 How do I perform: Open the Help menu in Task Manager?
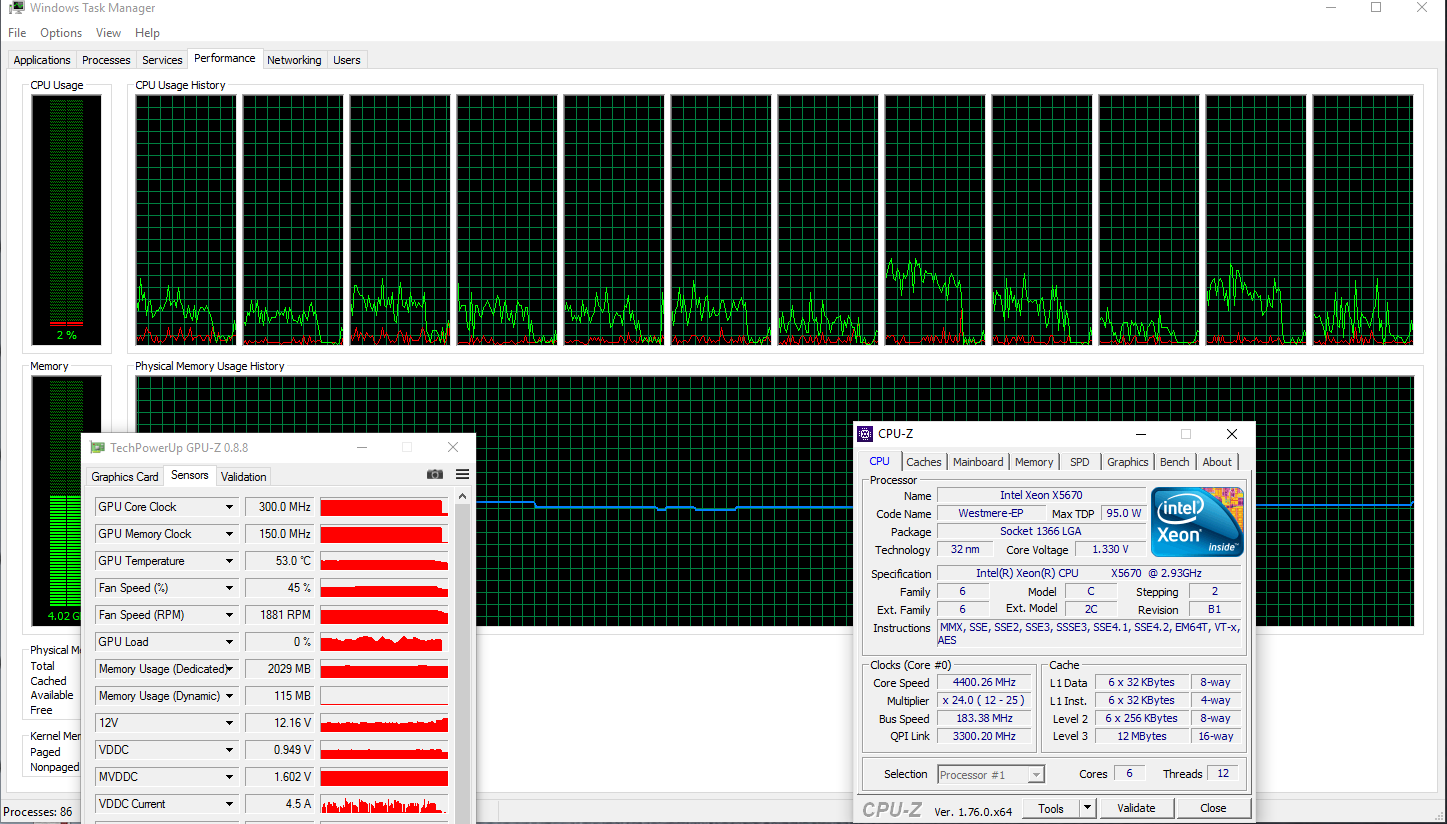pos(147,33)
